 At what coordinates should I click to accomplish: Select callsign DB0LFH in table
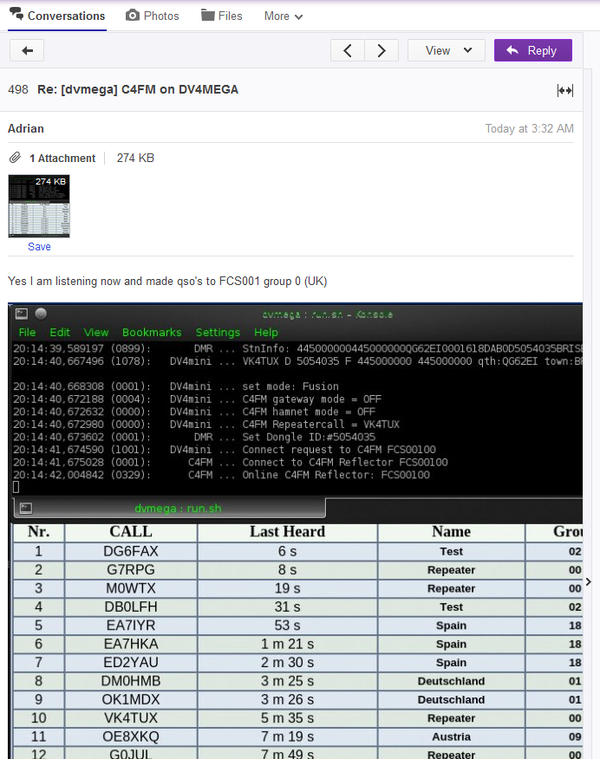131,607
